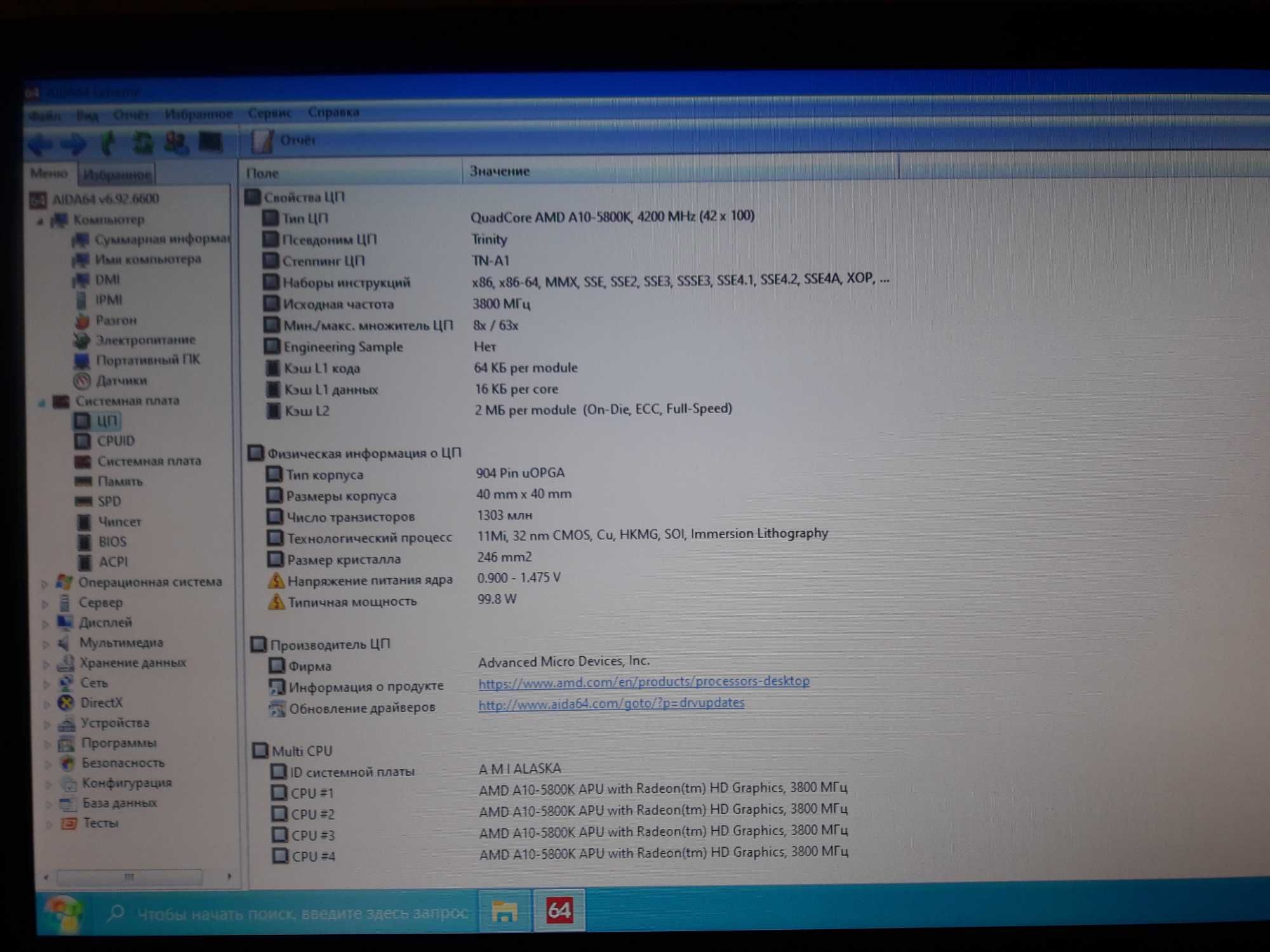Open the Windows Start button

point(63,914)
